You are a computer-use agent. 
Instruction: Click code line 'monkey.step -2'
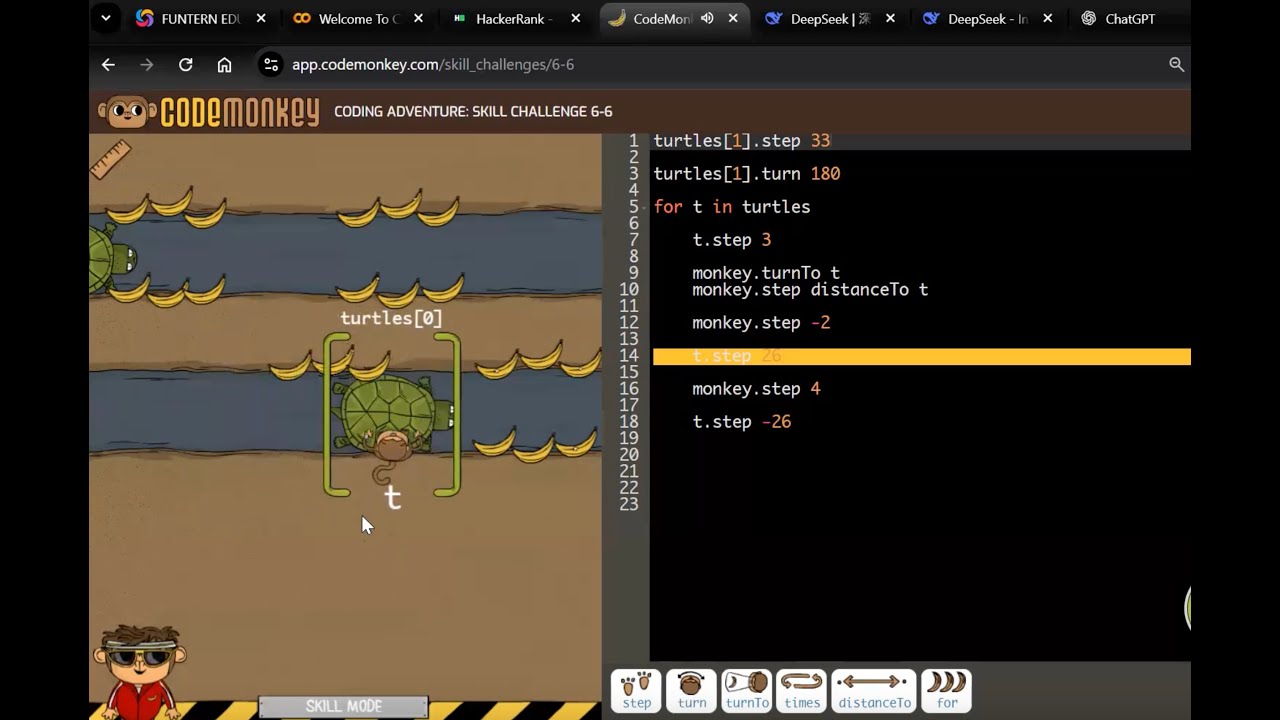point(761,323)
